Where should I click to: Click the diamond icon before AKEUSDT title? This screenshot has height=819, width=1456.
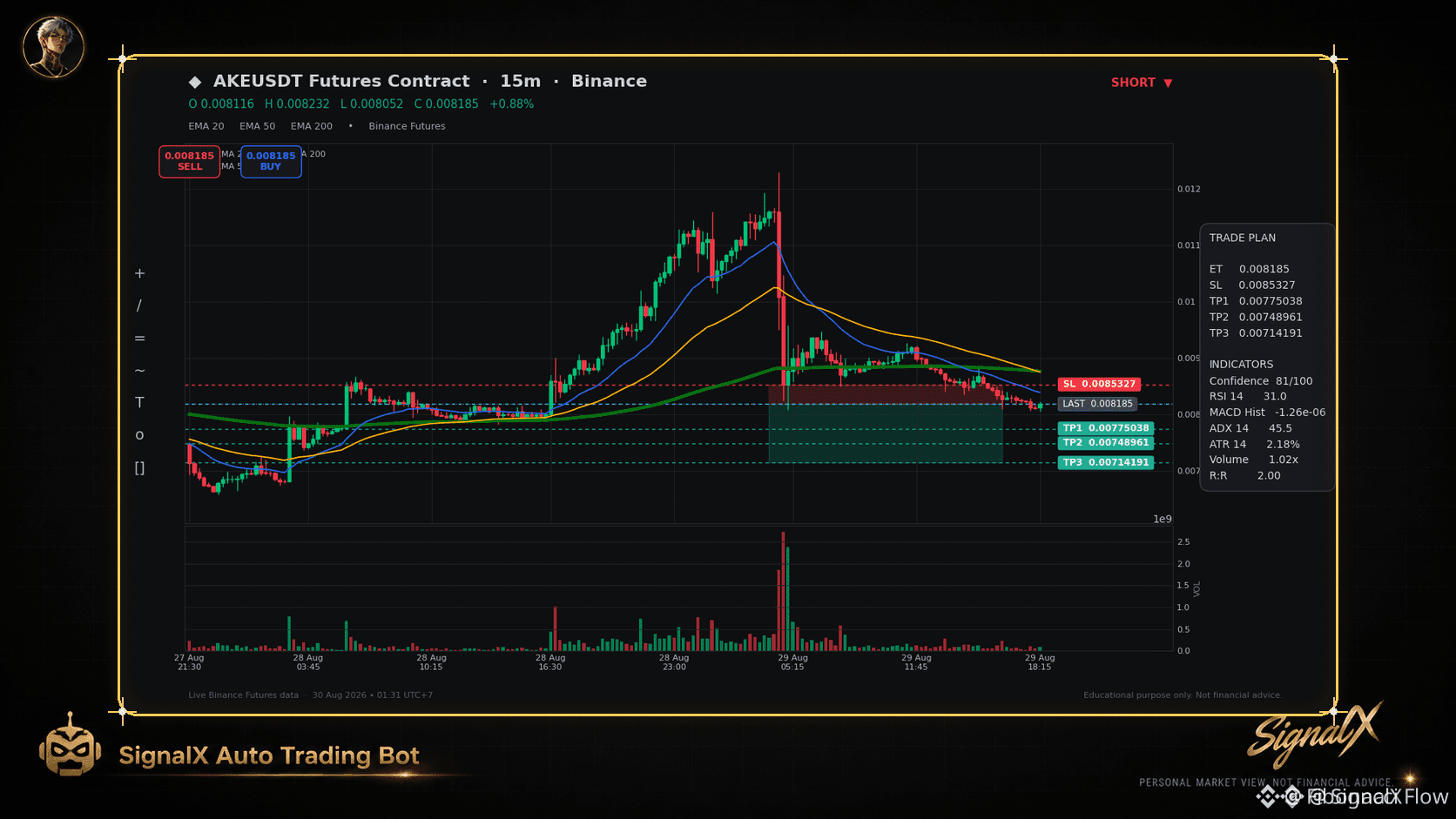(195, 82)
